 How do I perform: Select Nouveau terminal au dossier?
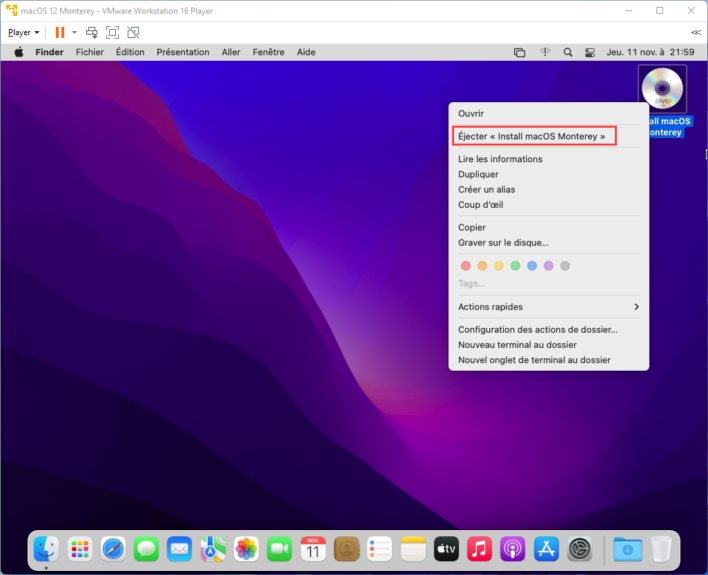pyautogui.click(x=549, y=345)
